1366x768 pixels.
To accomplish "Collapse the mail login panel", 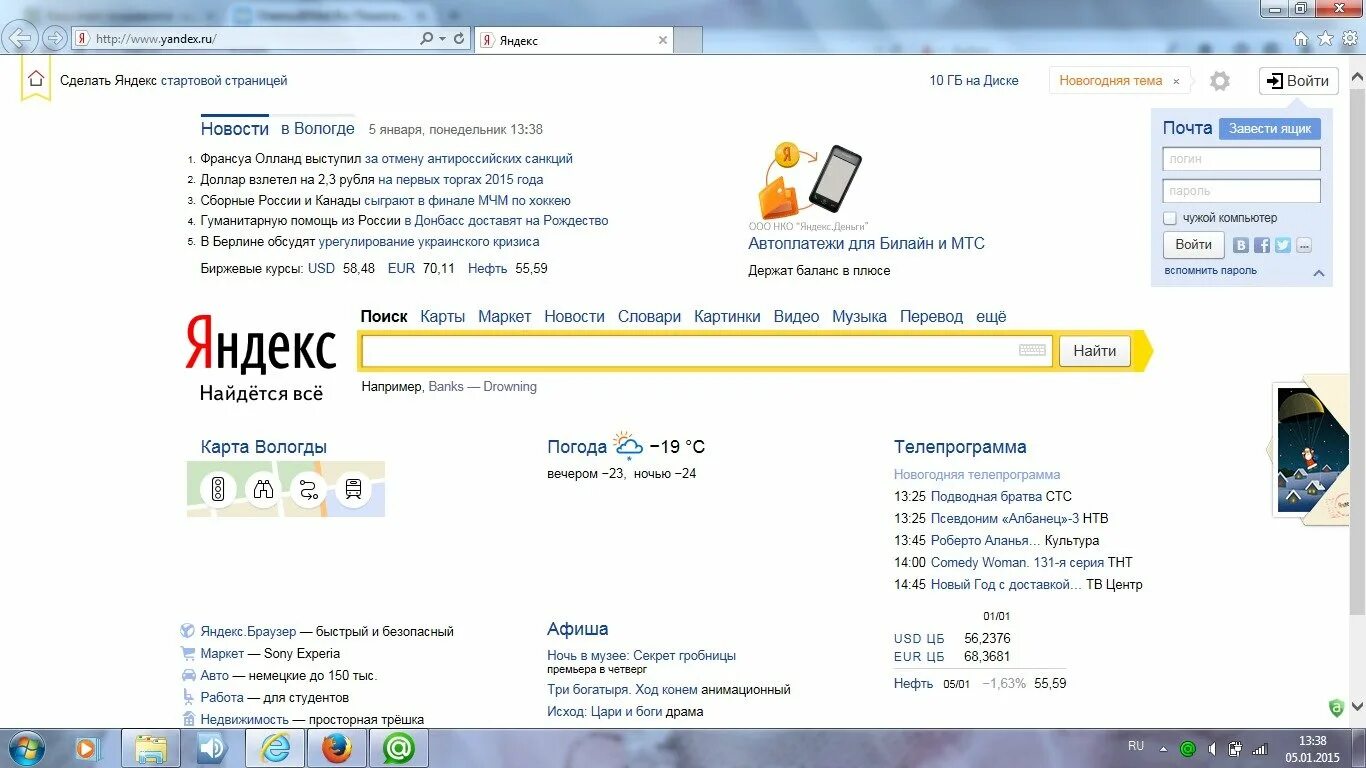I will click(x=1318, y=272).
